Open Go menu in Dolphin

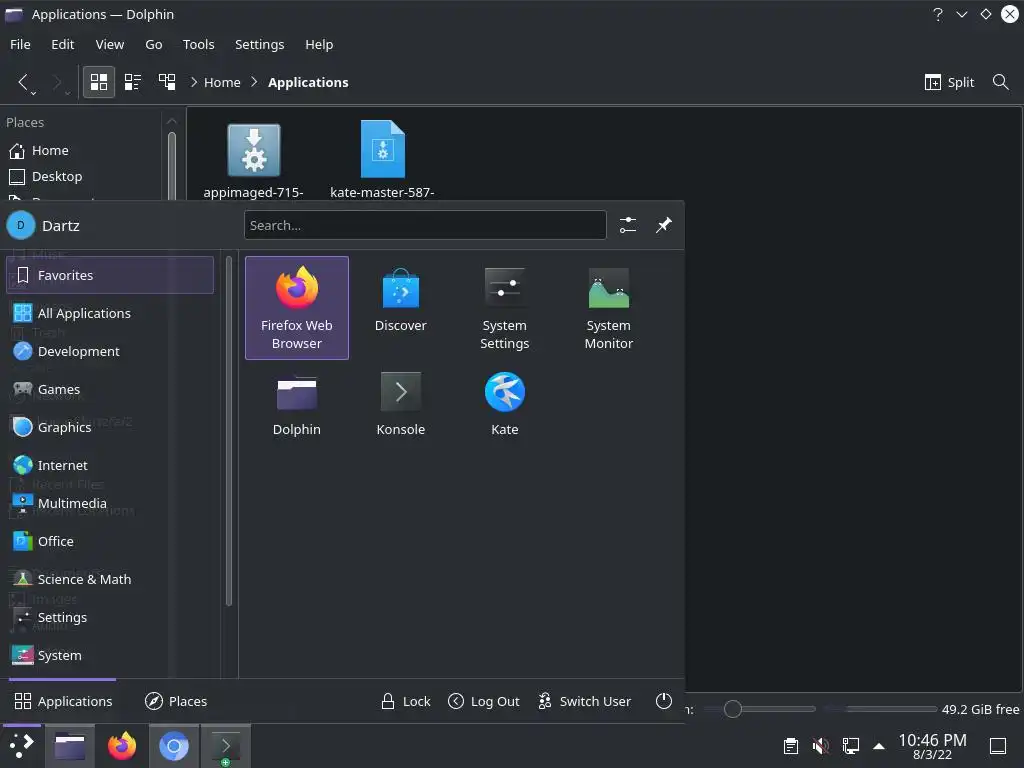(x=153, y=44)
